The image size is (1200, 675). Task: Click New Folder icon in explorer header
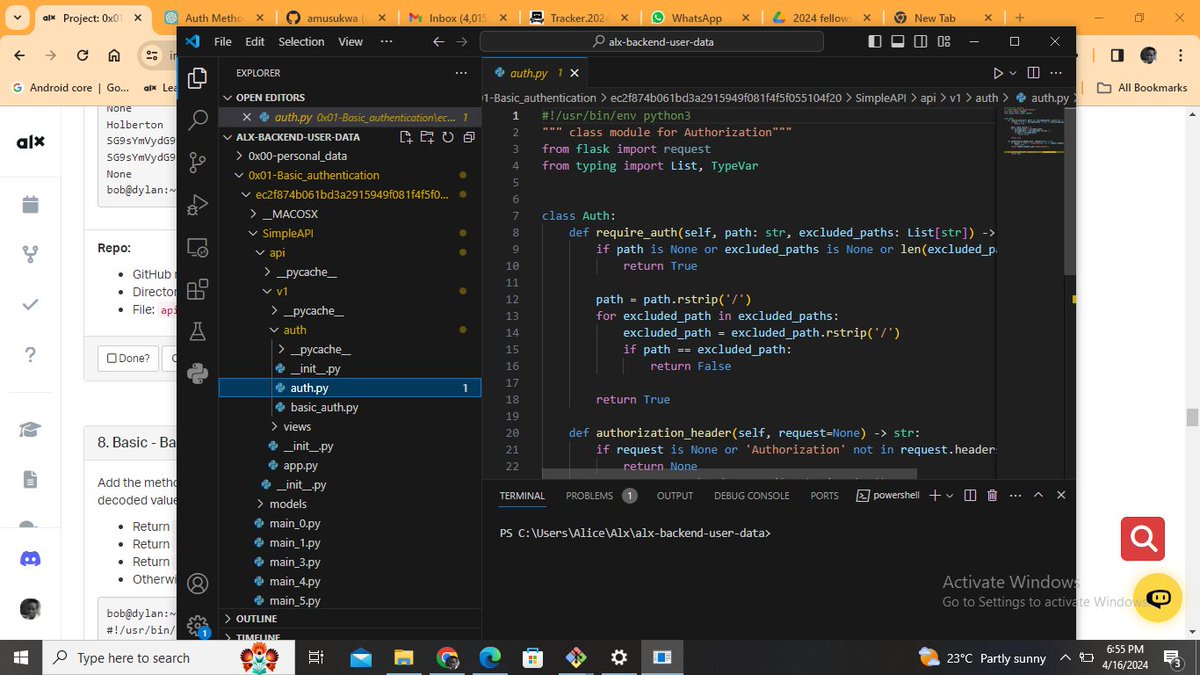pos(427,137)
